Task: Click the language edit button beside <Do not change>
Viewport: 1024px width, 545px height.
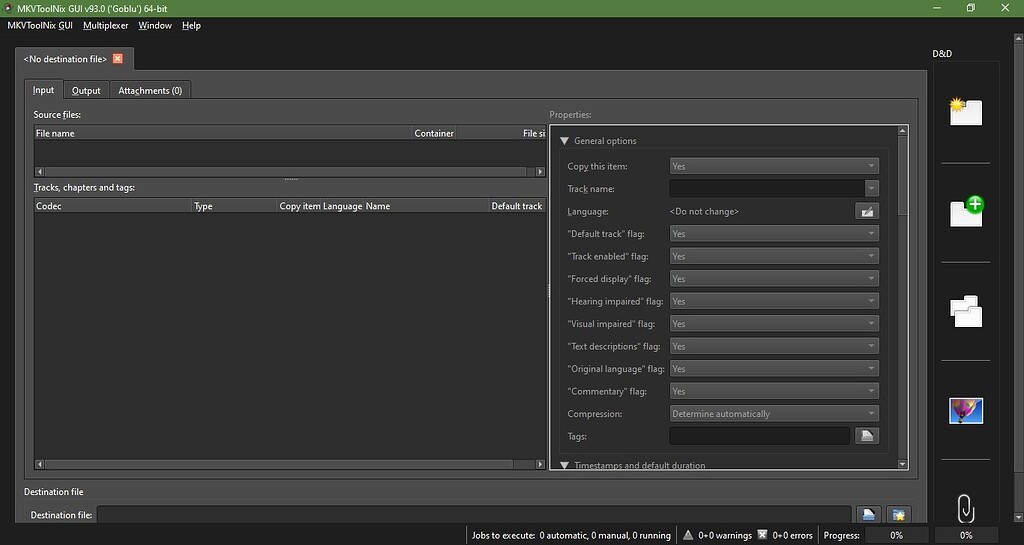Action: [x=866, y=211]
